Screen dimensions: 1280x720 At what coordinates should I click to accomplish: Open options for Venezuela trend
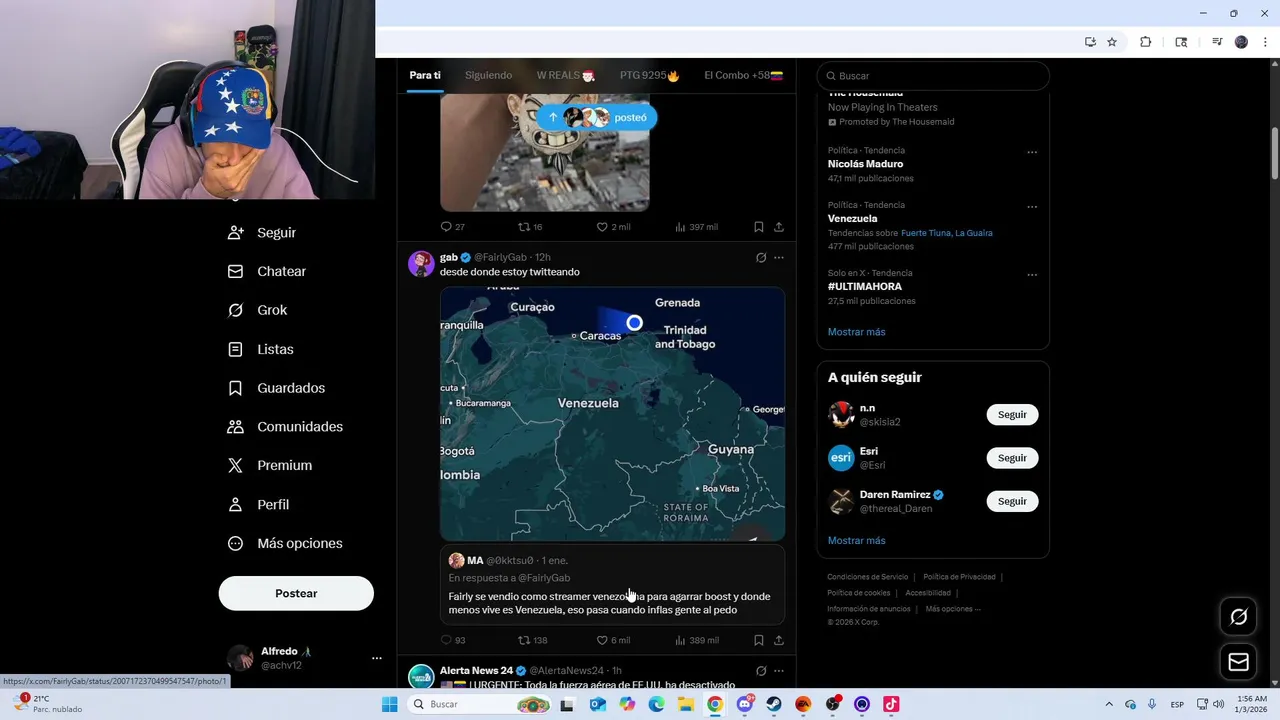coord(1032,207)
